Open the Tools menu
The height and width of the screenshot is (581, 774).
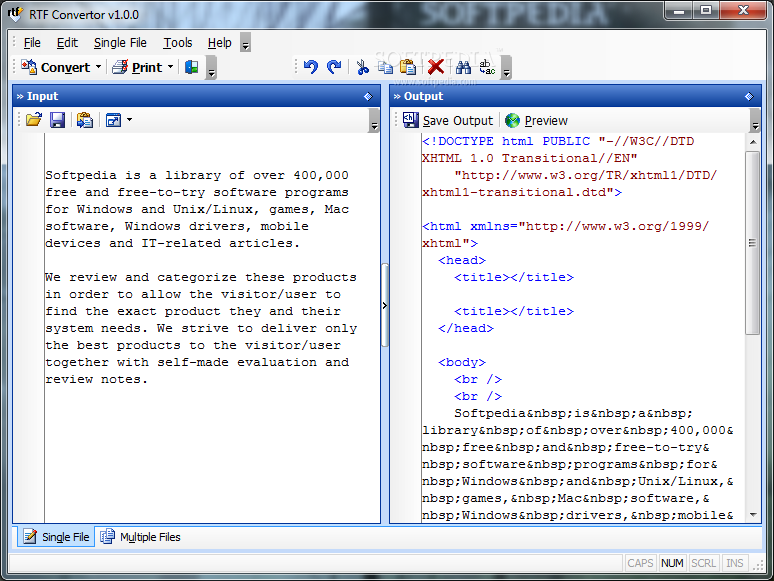pos(178,43)
